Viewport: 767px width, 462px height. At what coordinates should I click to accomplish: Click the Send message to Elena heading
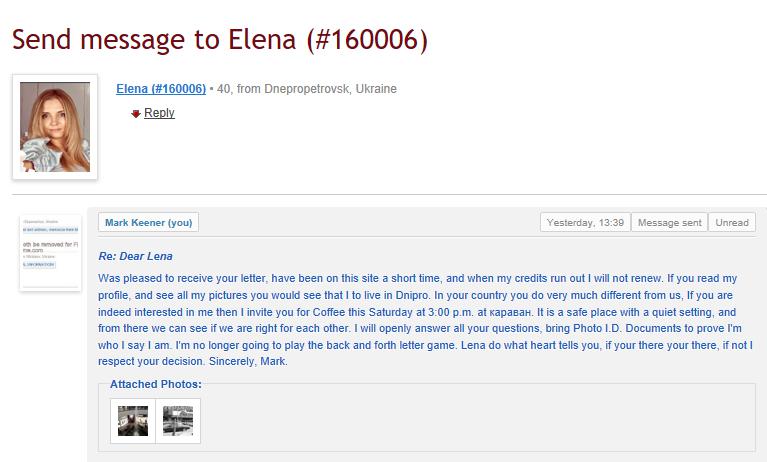coord(220,39)
